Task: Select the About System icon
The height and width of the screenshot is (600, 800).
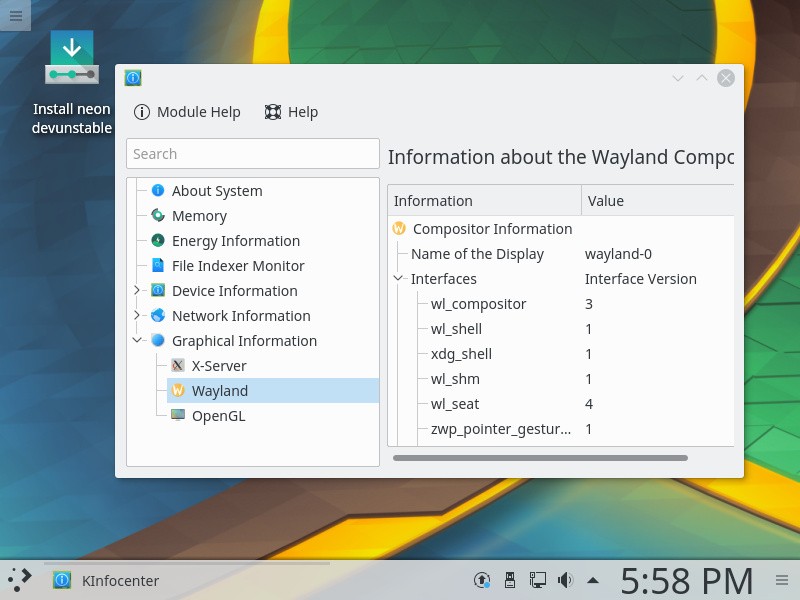Action: tap(158, 191)
